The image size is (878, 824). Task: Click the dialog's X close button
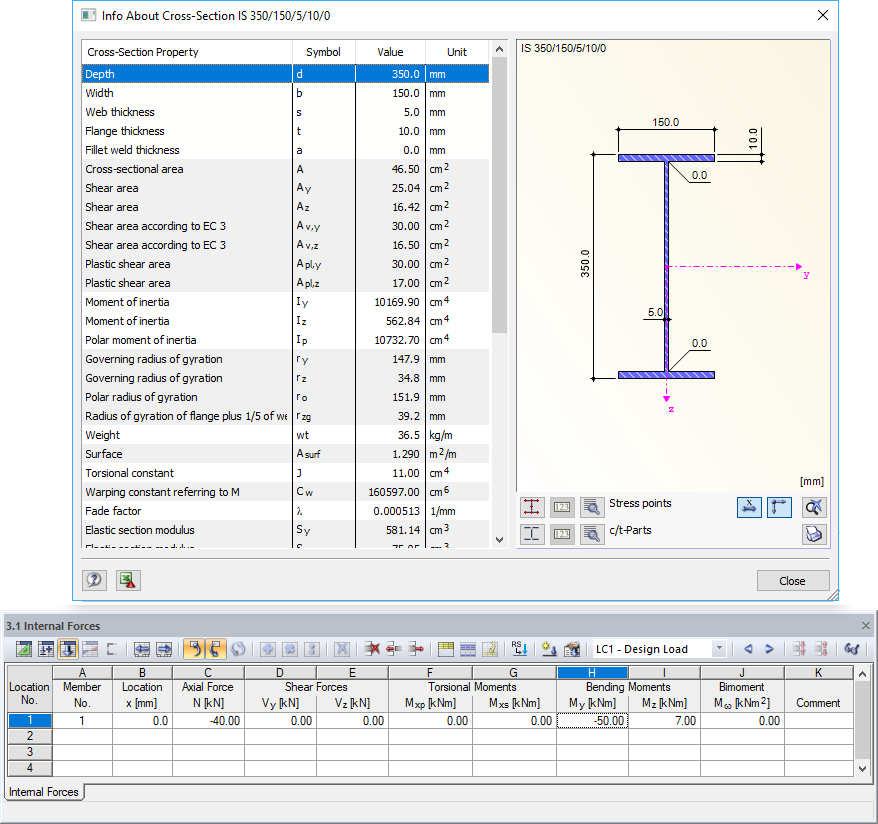click(x=823, y=15)
